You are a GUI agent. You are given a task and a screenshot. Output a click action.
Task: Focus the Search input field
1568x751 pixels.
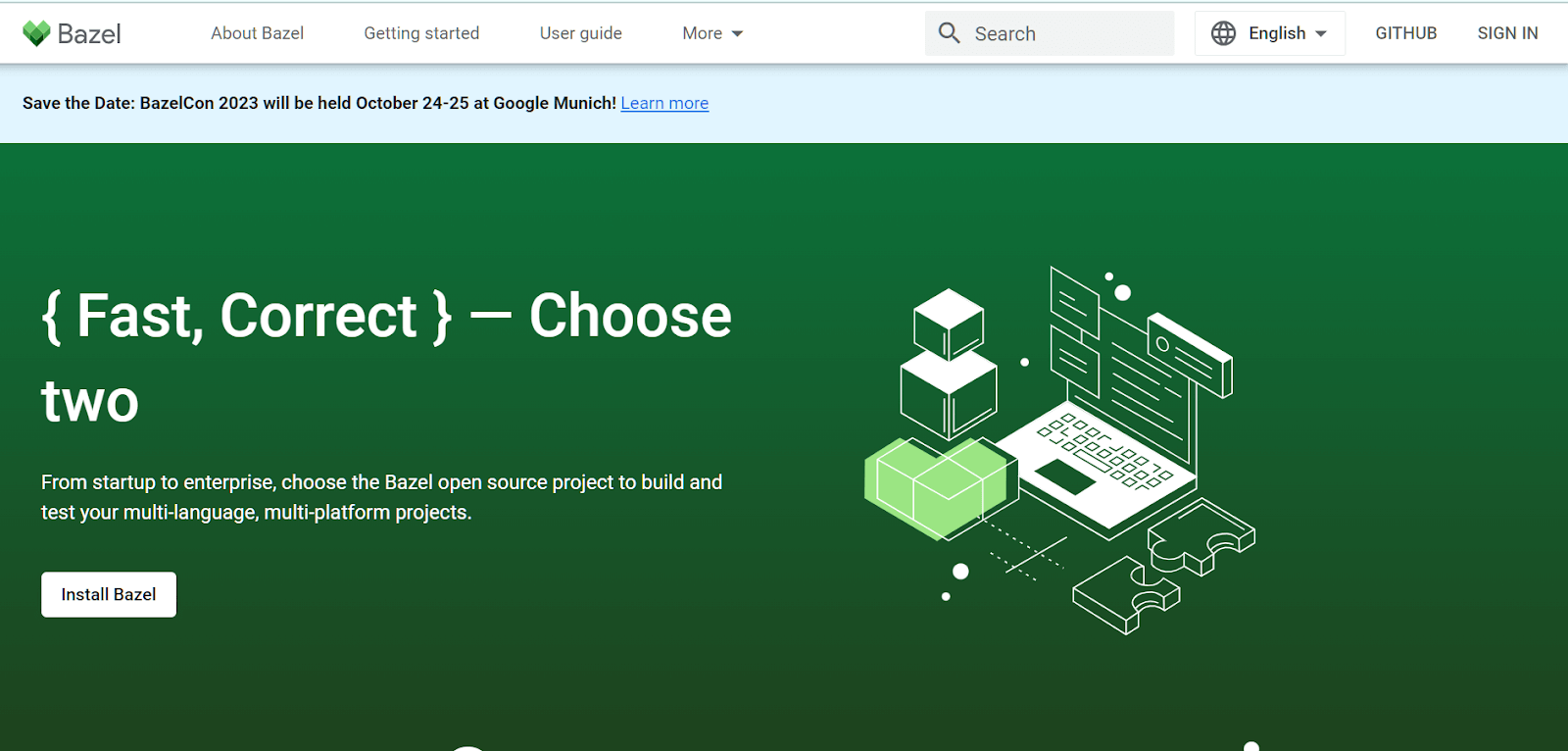pos(1050,33)
